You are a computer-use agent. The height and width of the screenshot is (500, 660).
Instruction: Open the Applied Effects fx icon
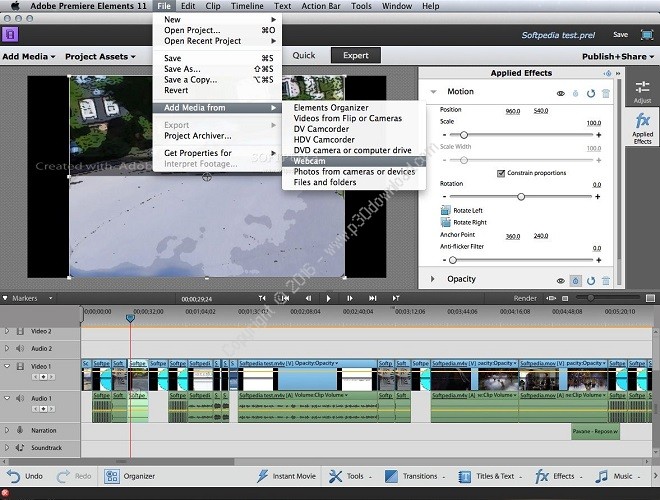pyautogui.click(x=642, y=120)
